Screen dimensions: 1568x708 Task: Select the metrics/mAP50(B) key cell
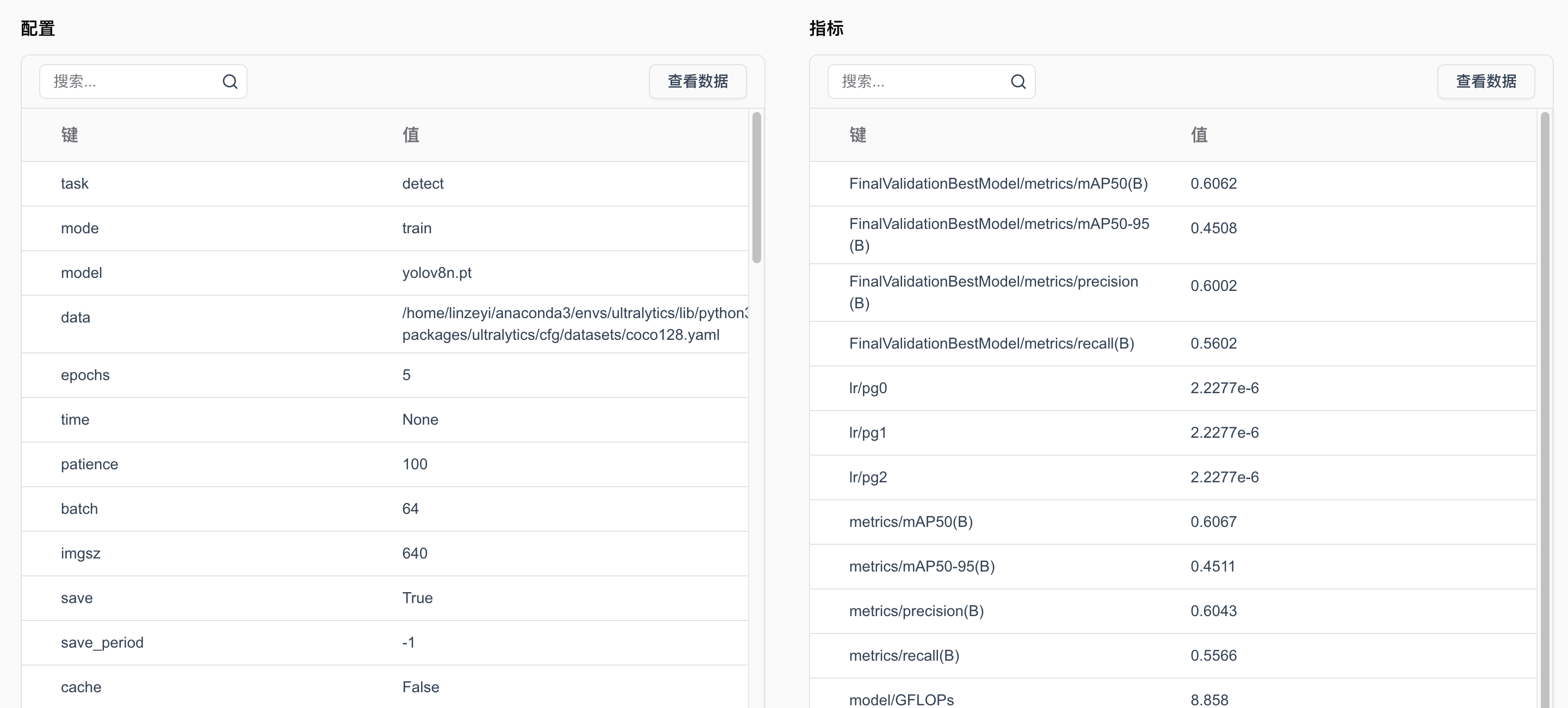point(911,522)
